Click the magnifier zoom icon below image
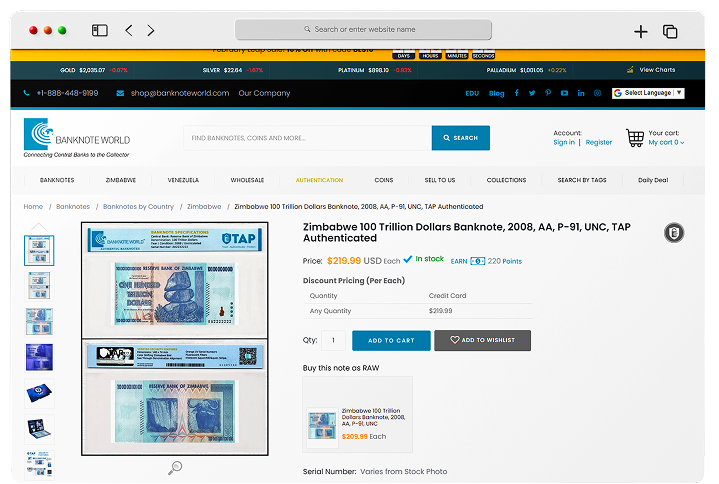 tap(175, 468)
